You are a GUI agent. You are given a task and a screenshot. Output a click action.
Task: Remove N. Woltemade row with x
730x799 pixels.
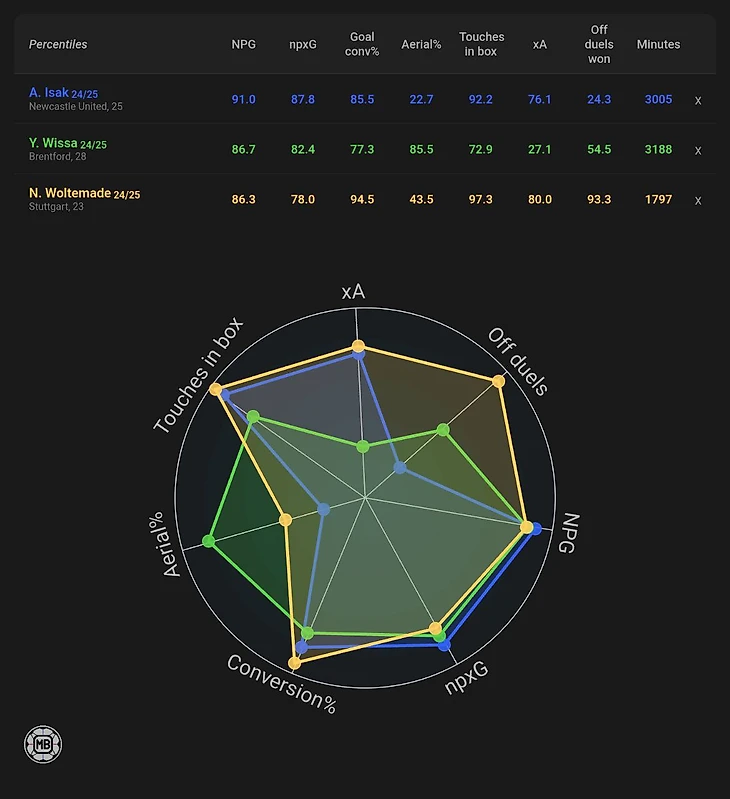(698, 200)
